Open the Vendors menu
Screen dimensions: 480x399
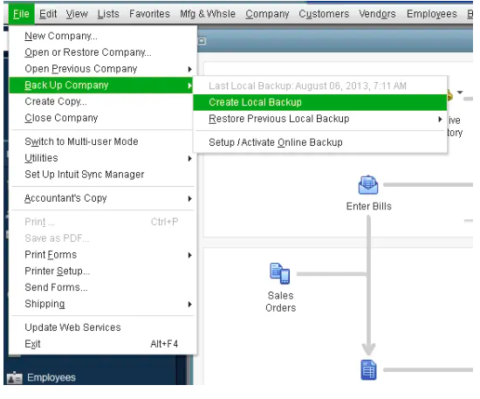click(x=377, y=14)
